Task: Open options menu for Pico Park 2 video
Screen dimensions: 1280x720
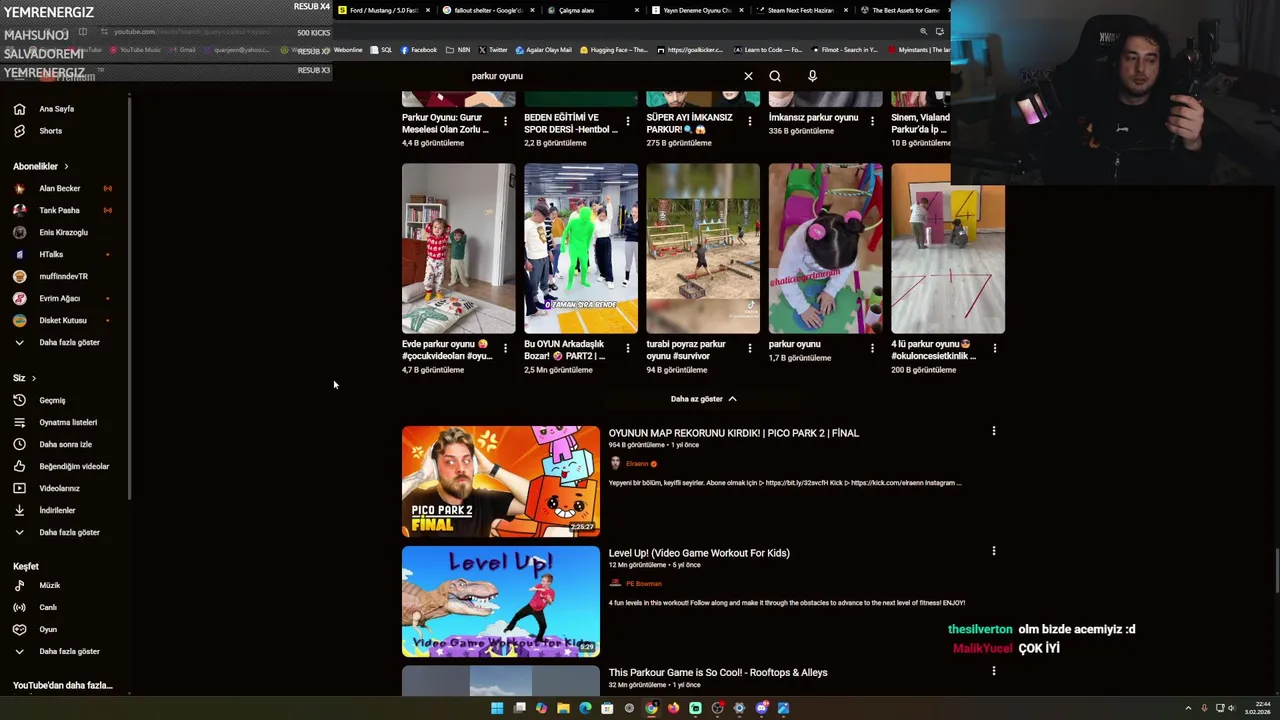Action: [x=993, y=431]
